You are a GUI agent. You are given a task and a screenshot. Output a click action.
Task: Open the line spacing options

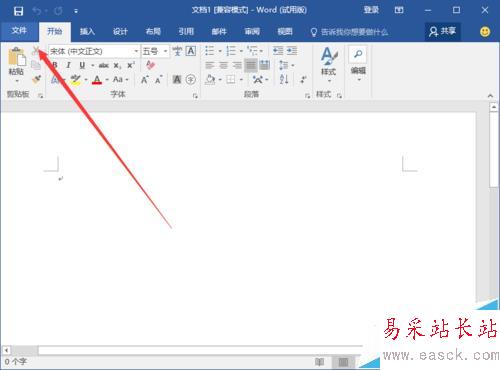[x=284, y=65]
